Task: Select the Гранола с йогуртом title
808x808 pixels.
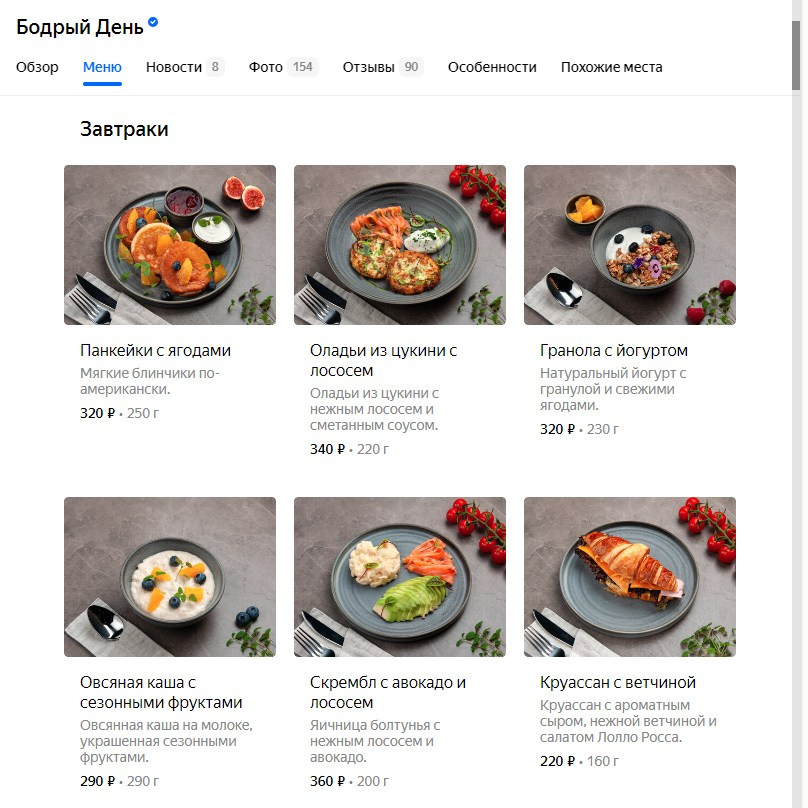Action: point(614,350)
